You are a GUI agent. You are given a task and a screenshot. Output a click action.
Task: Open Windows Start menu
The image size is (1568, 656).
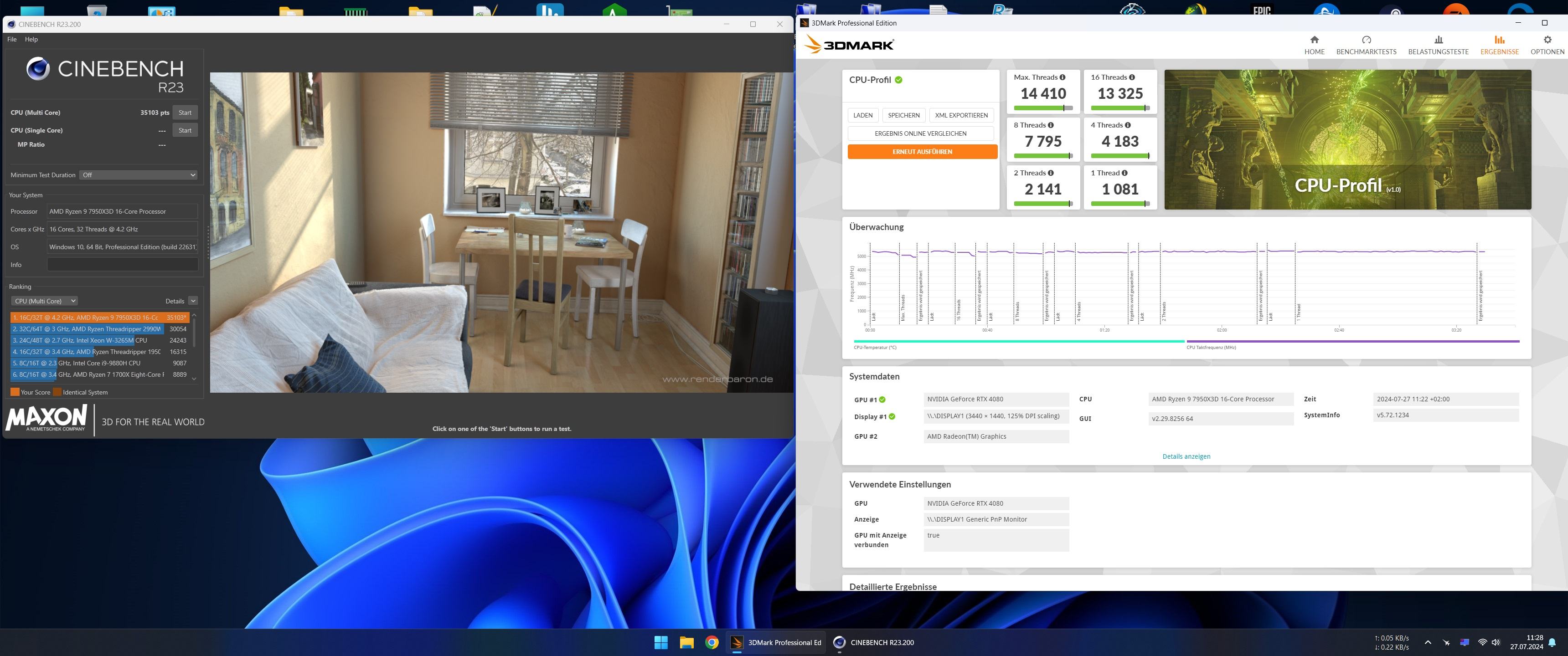tap(660, 643)
